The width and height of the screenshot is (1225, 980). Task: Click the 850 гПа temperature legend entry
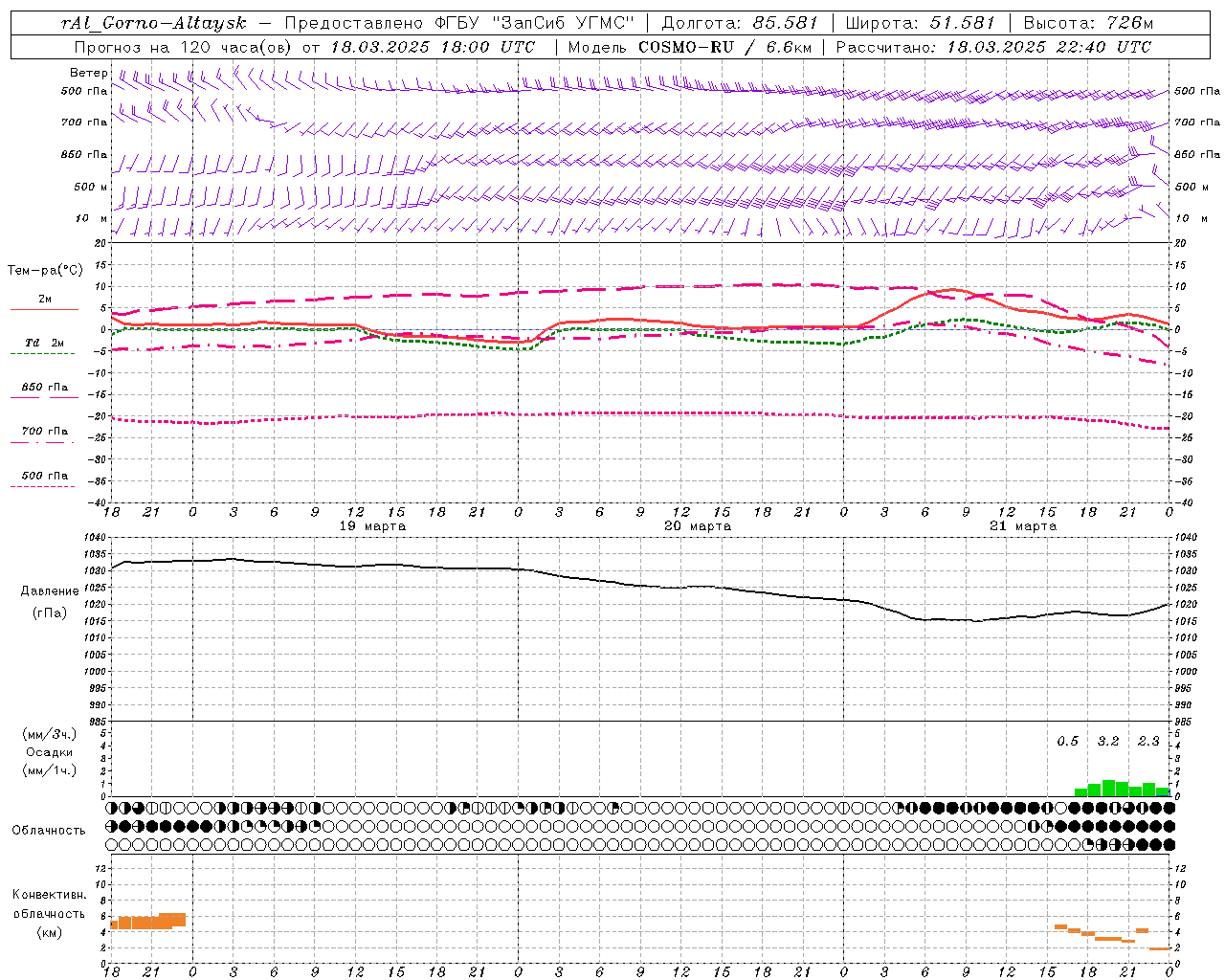click(44, 388)
